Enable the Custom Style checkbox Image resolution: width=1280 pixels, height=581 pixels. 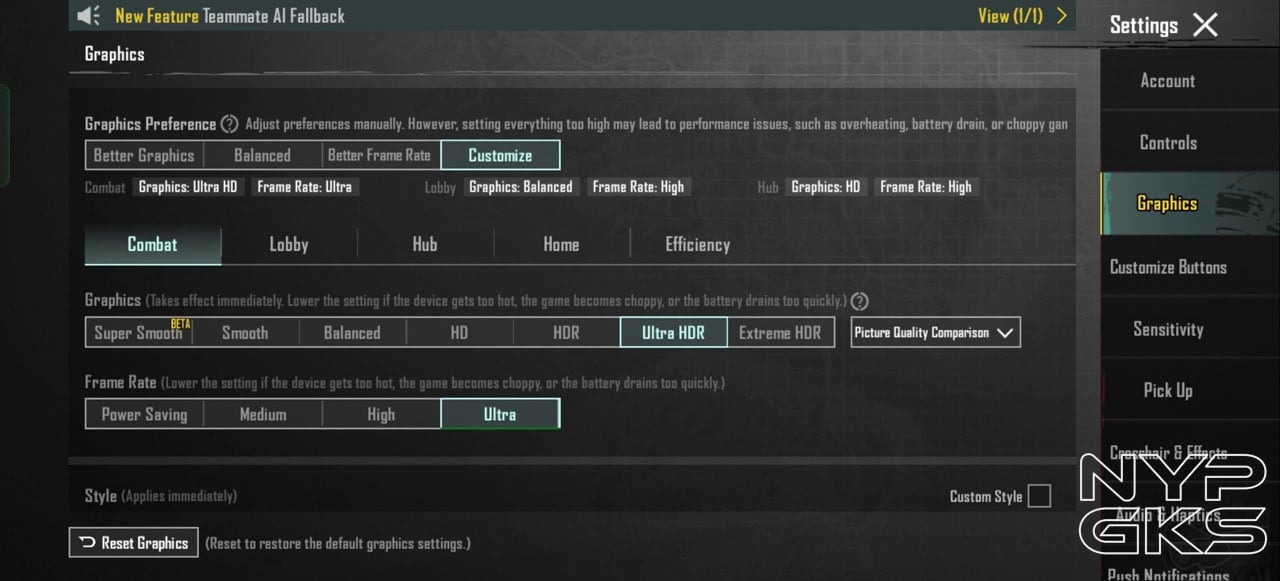(x=1039, y=496)
